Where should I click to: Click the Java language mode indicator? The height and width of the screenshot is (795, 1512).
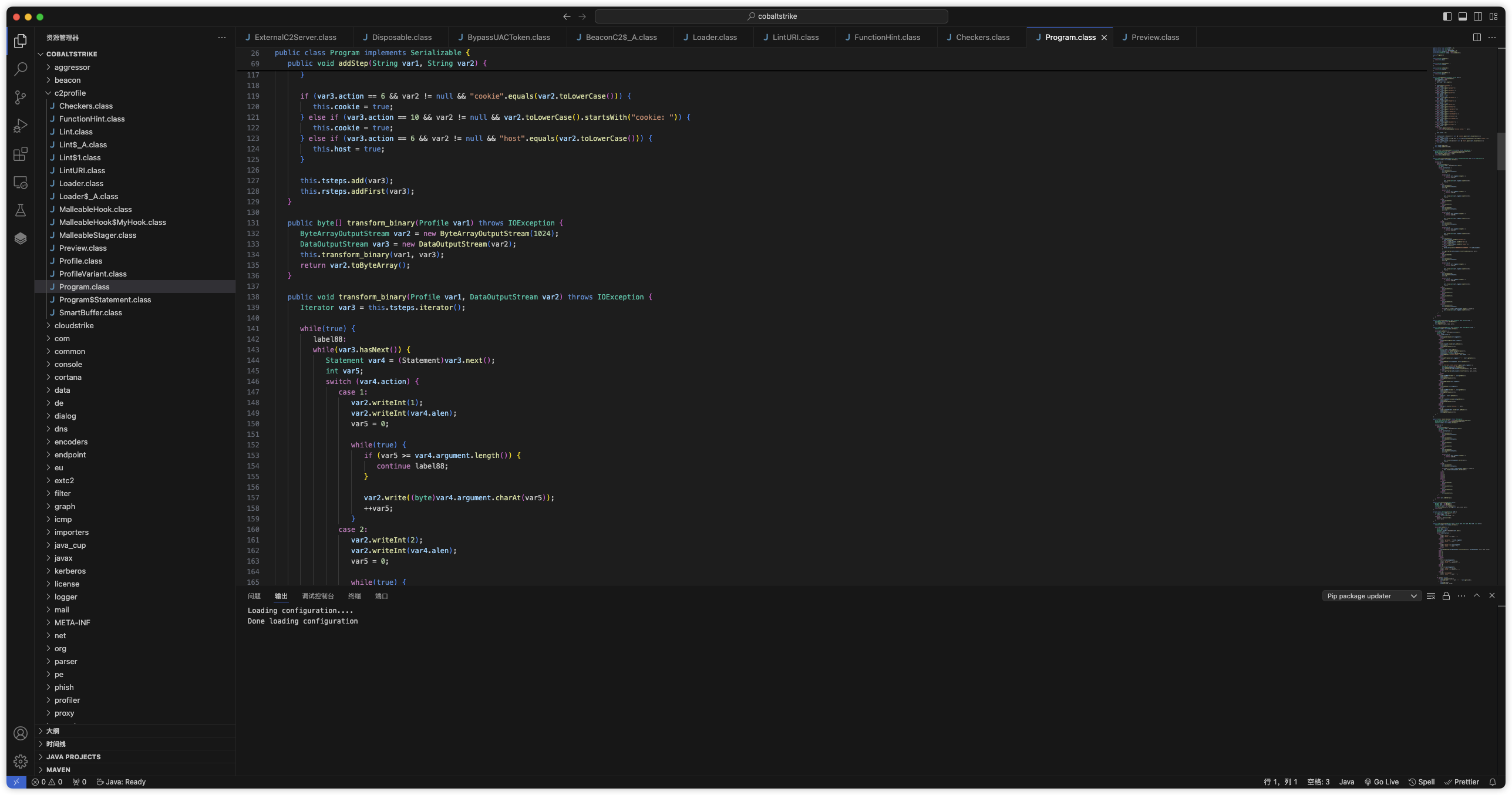click(x=1346, y=782)
